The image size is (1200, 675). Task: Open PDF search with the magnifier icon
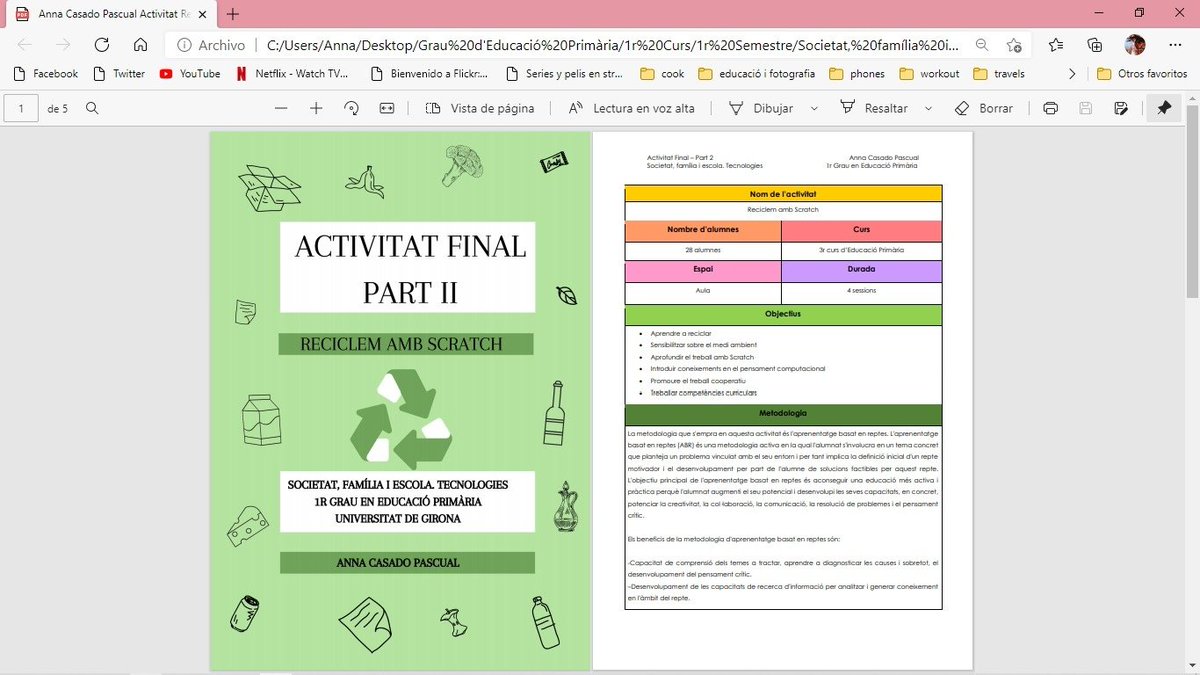point(92,108)
